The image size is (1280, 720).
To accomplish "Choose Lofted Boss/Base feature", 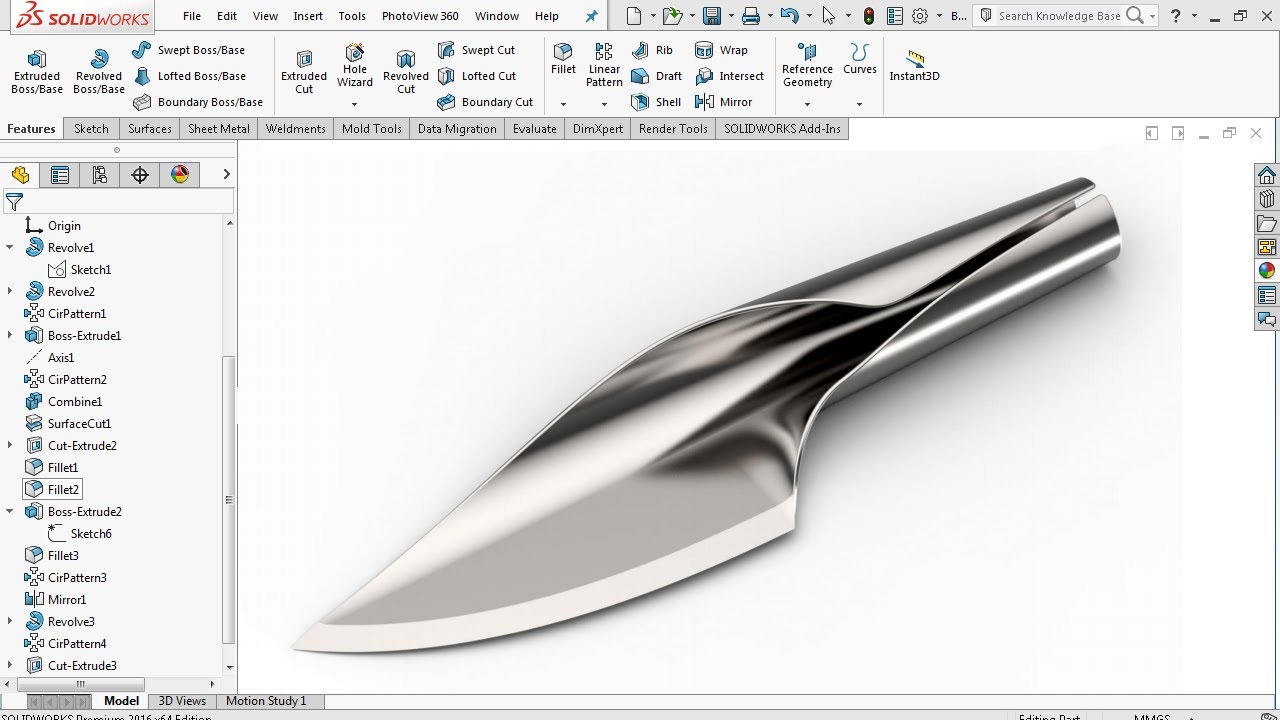I will pos(189,76).
